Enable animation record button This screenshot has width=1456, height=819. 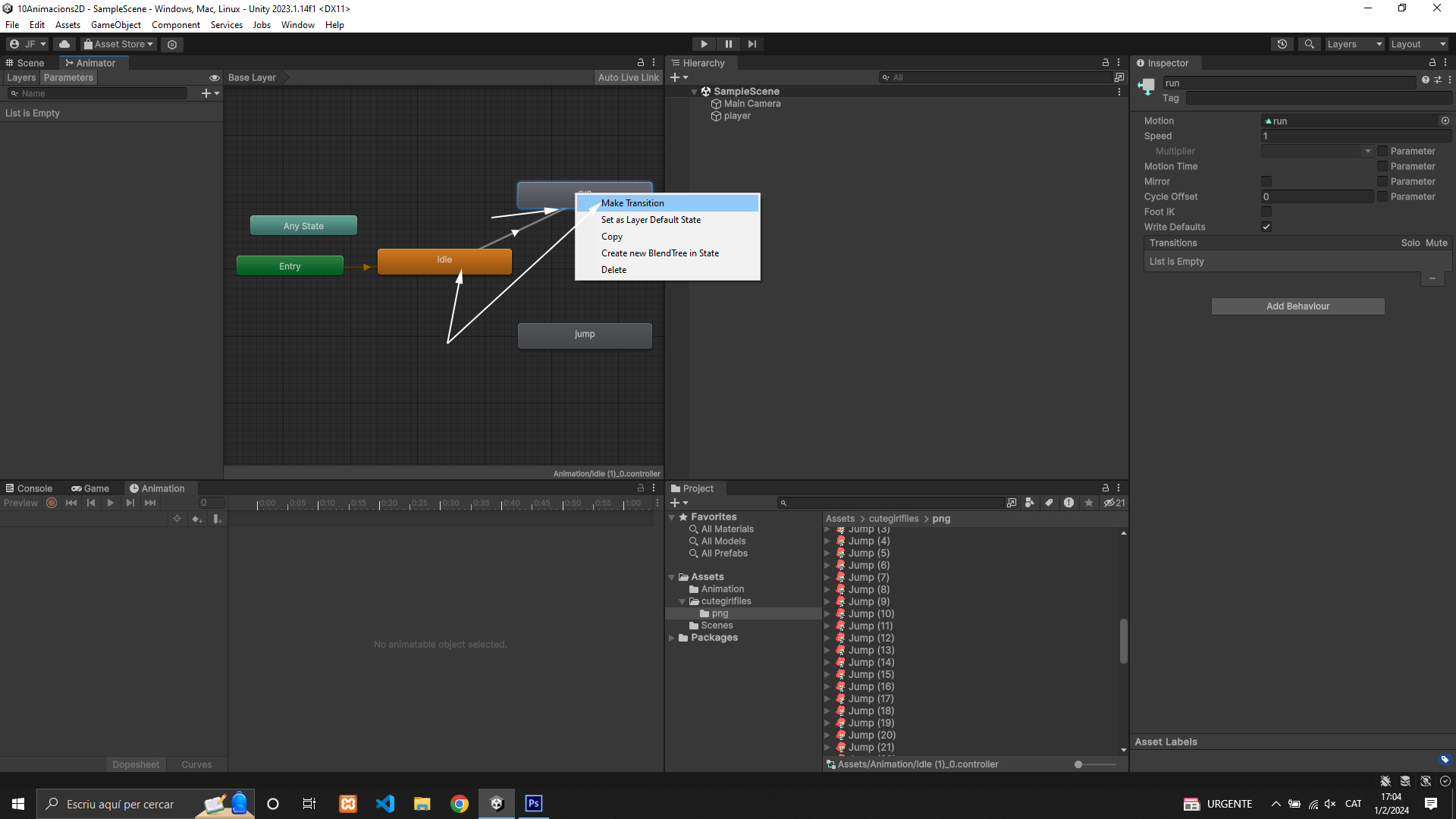pos(52,503)
